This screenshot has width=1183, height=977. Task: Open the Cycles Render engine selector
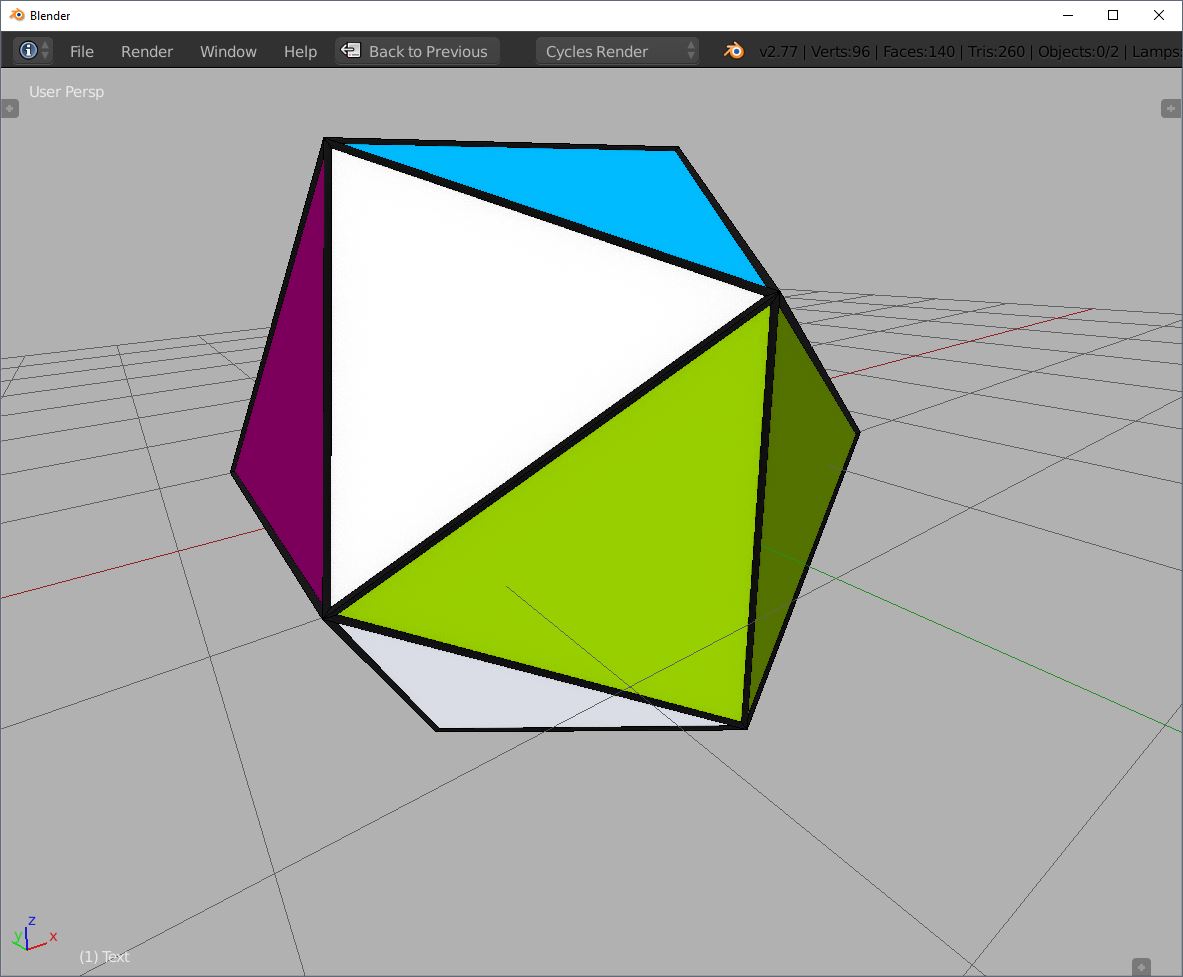tap(607, 51)
